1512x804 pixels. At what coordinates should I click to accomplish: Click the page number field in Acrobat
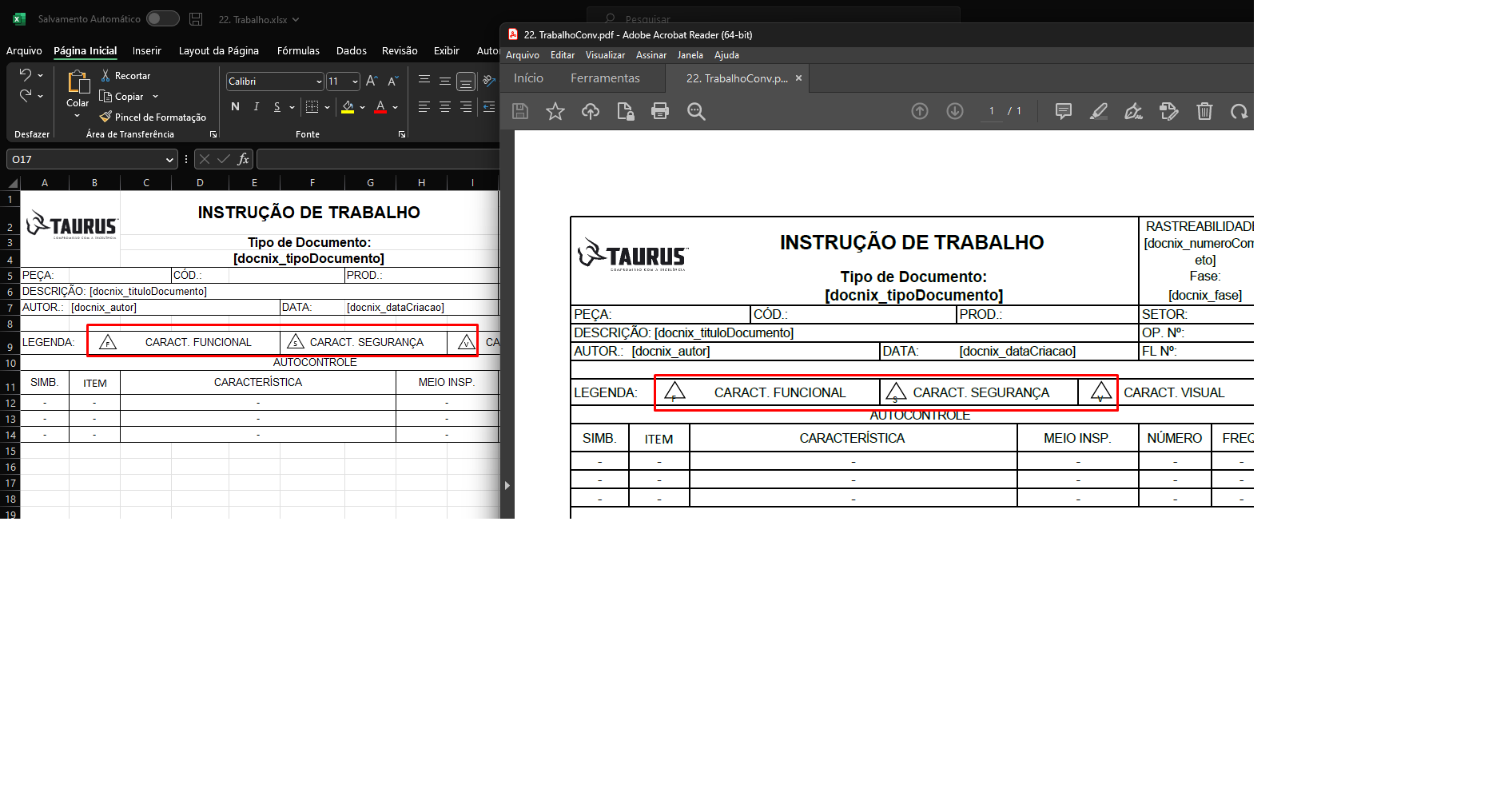tap(991, 111)
